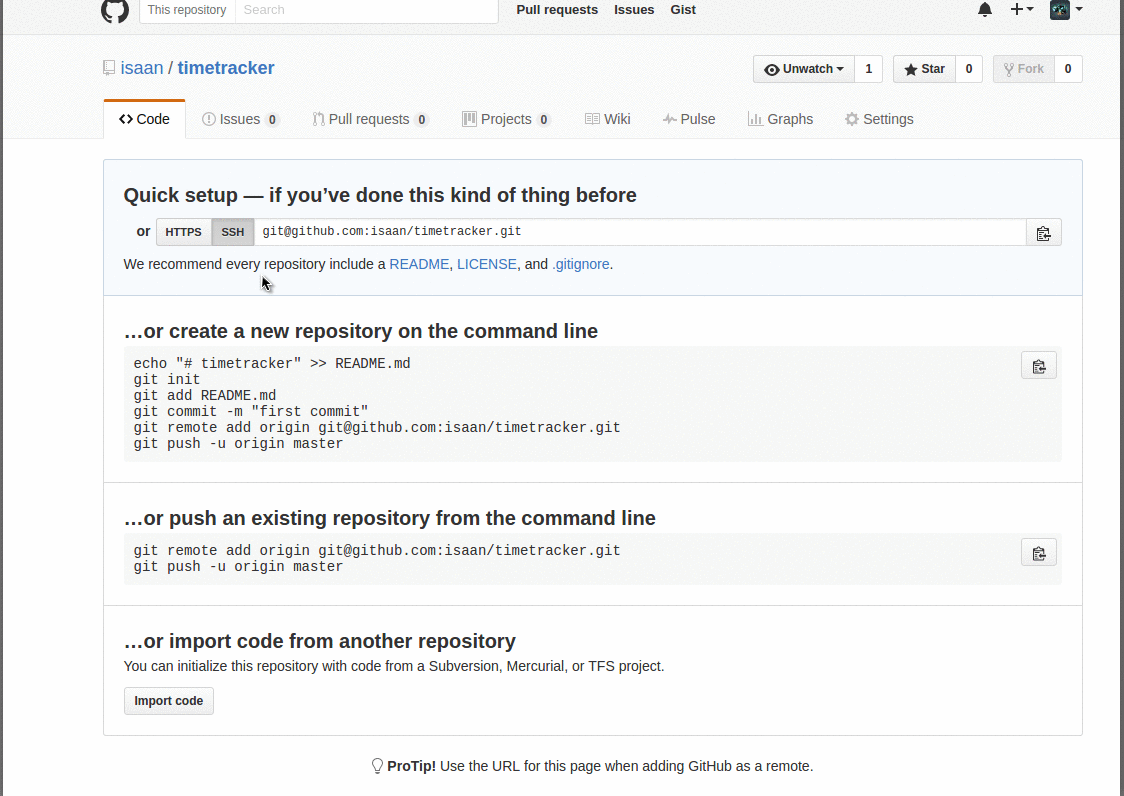1124x796 pixels.
Task: Go to Issues in top navigation
Action: coord(634,10)
